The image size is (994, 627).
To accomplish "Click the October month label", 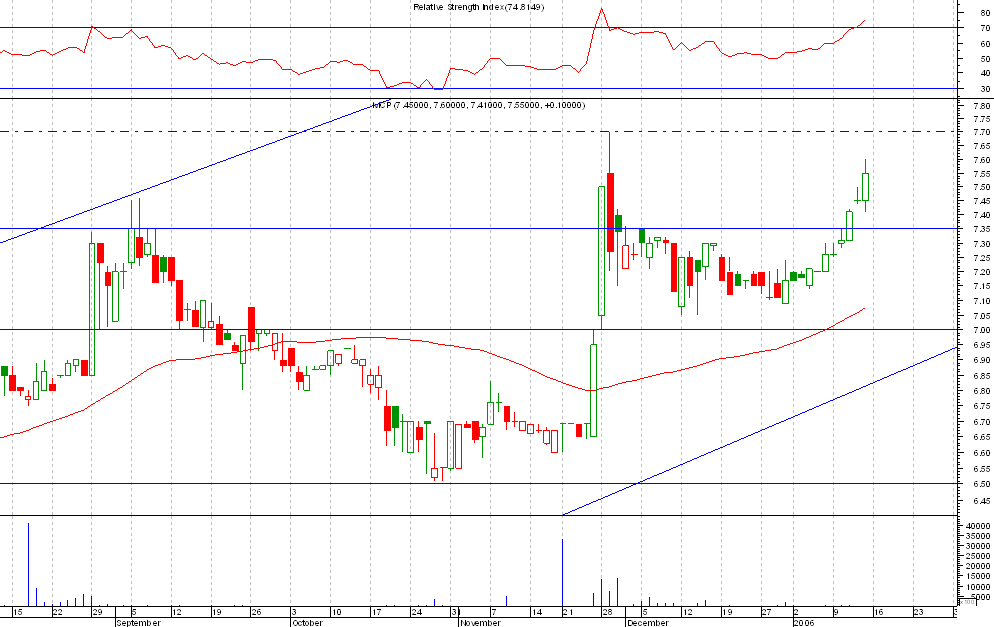I will [x=307, y=623].
